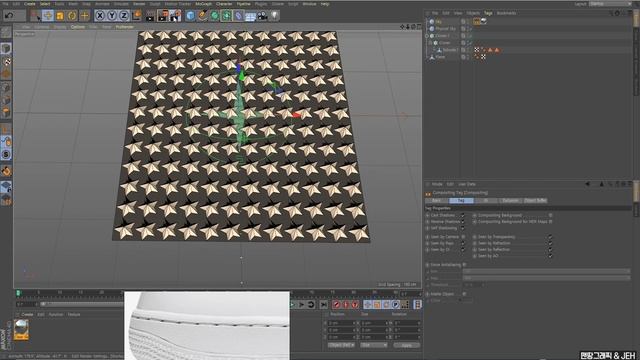Click the material tag on the Sky row
The width and height of the screenshot is (640, 360).
pos(484,21)
